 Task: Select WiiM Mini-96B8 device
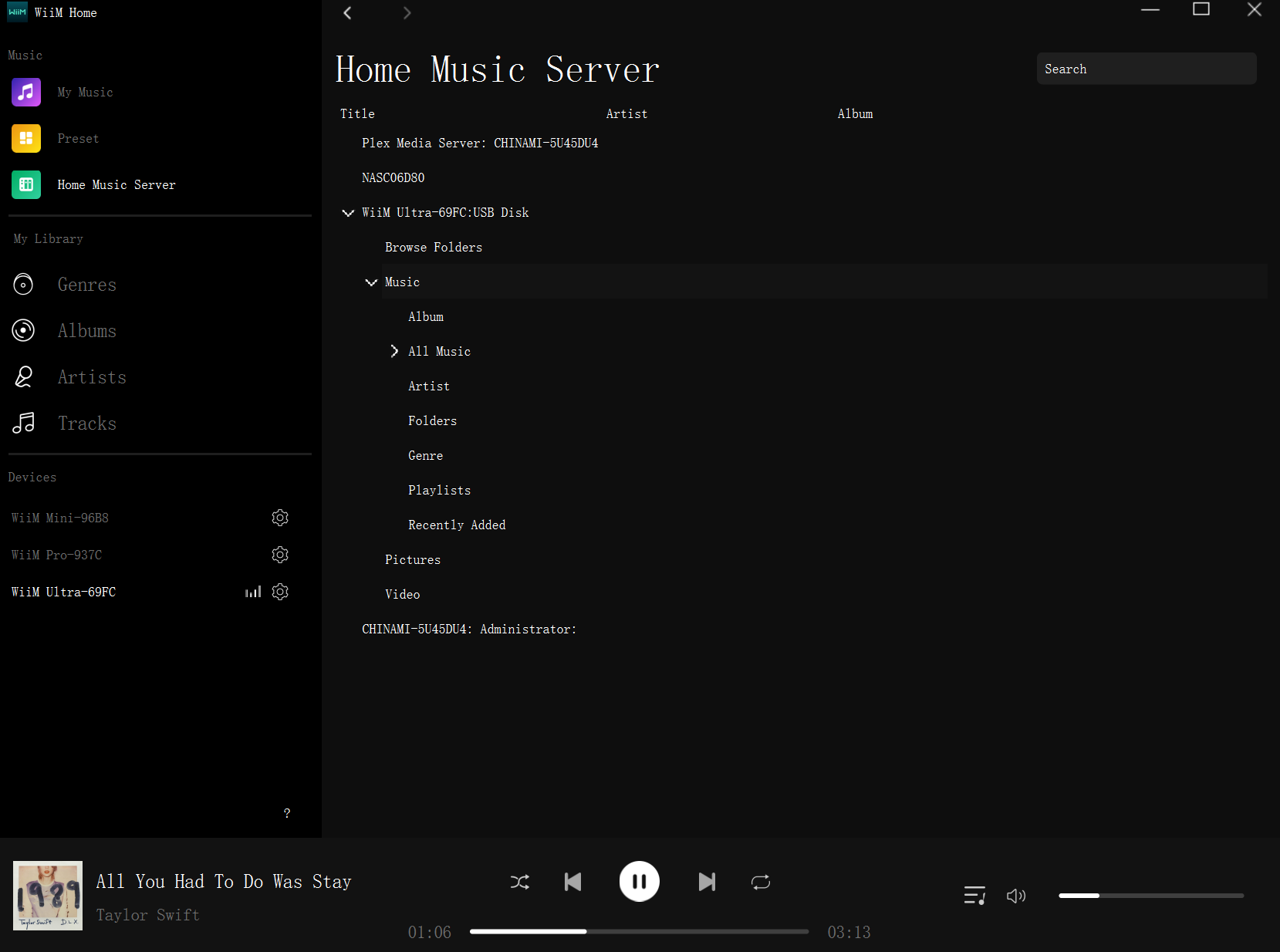pos(60,518)
